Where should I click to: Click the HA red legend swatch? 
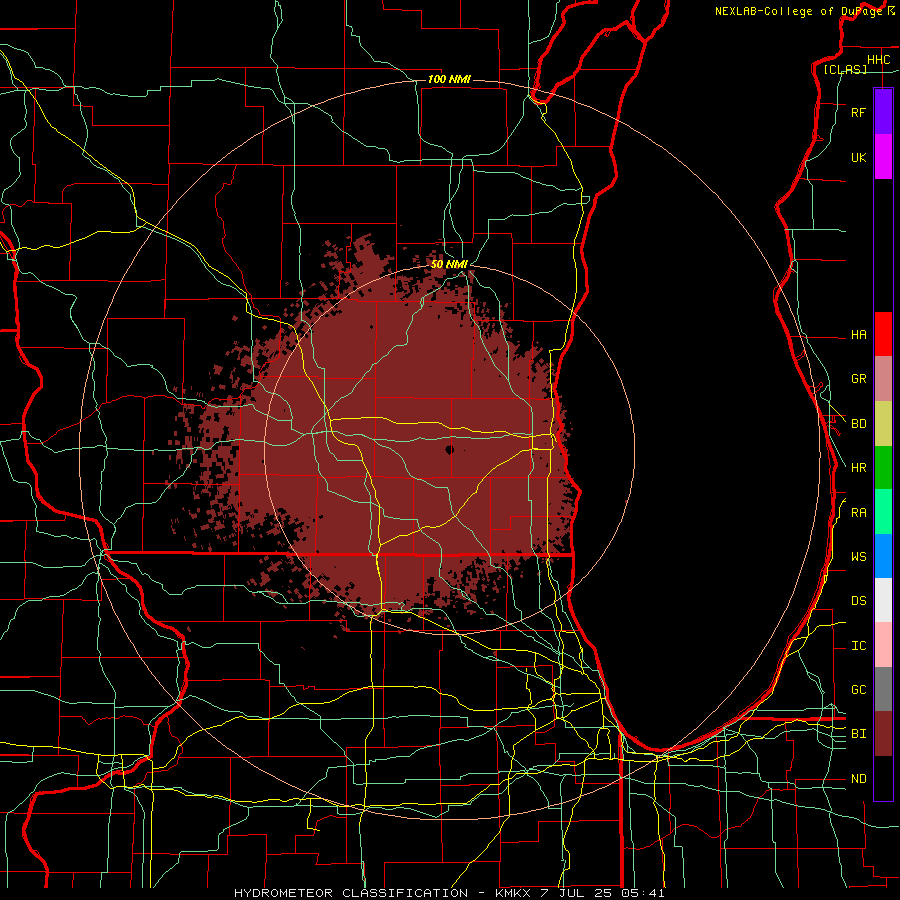[x=883, y=334]
